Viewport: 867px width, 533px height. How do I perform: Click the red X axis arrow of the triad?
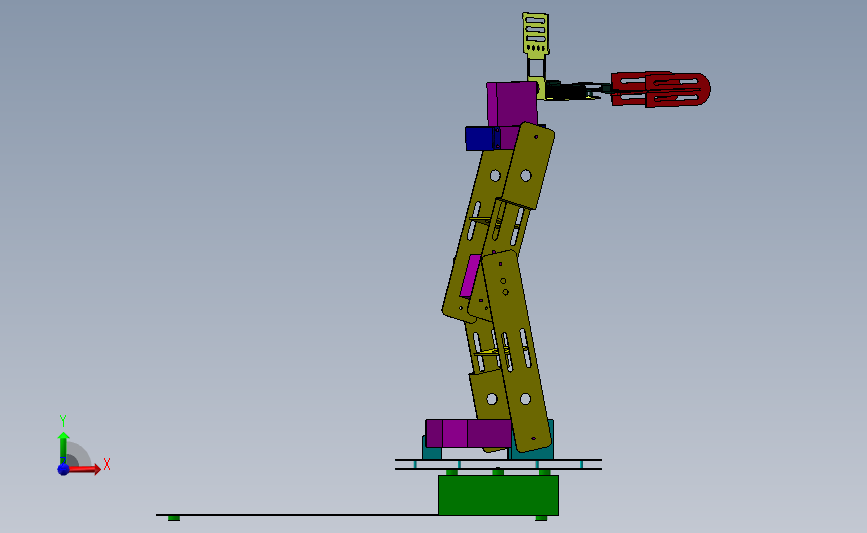(x=84, y=469)
